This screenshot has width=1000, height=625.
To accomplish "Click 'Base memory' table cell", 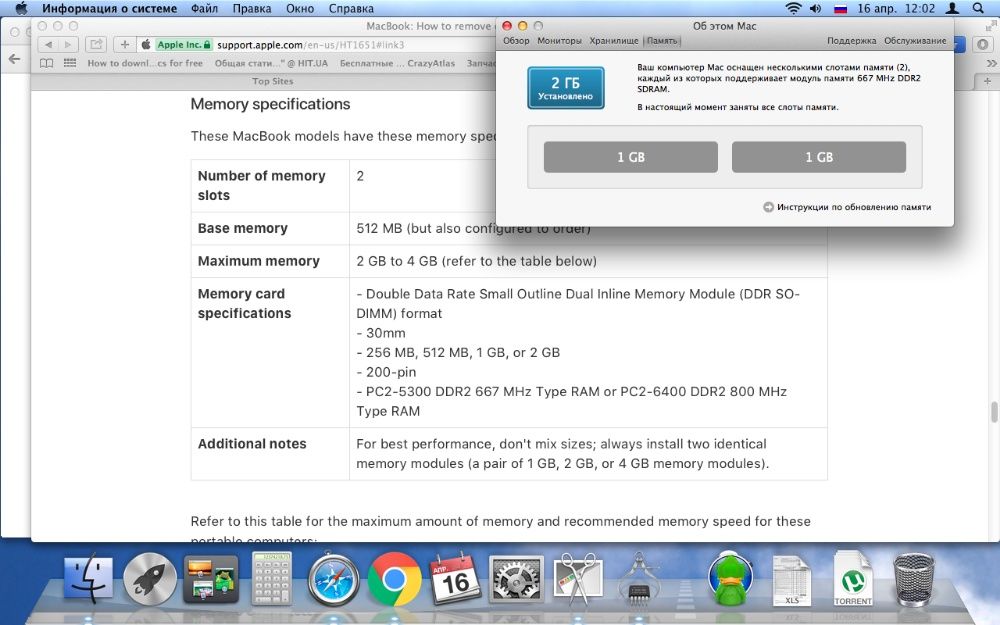I will click(270, 228).
